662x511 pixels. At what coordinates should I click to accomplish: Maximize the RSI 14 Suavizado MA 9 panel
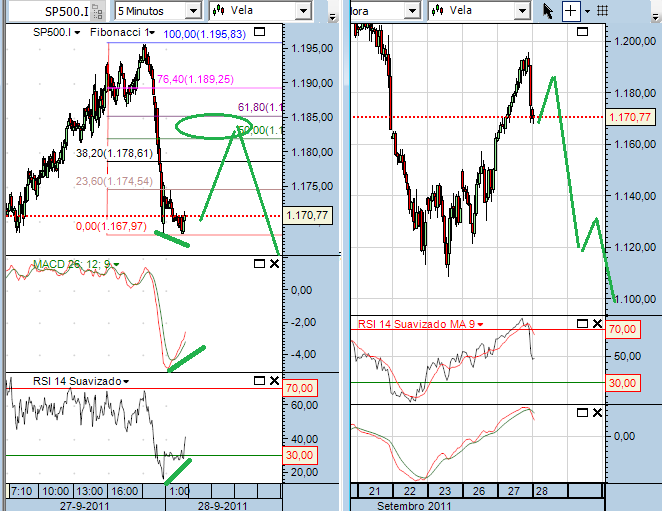click(583, 323)
